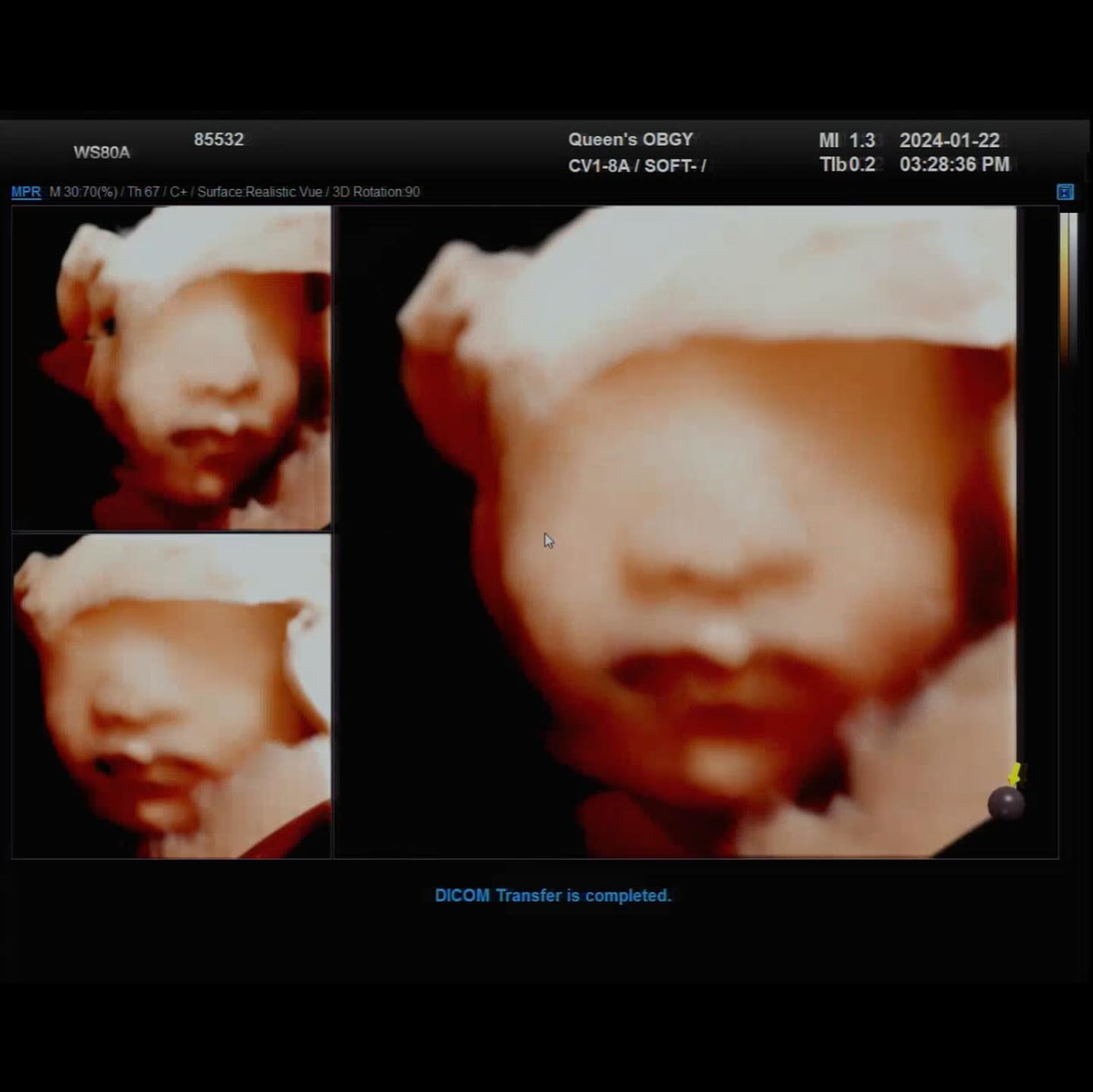Viewport: 1093px width, 1092px height.
Task: Click the '3D Rotation:90' parameter
Action: click(376, 192)
